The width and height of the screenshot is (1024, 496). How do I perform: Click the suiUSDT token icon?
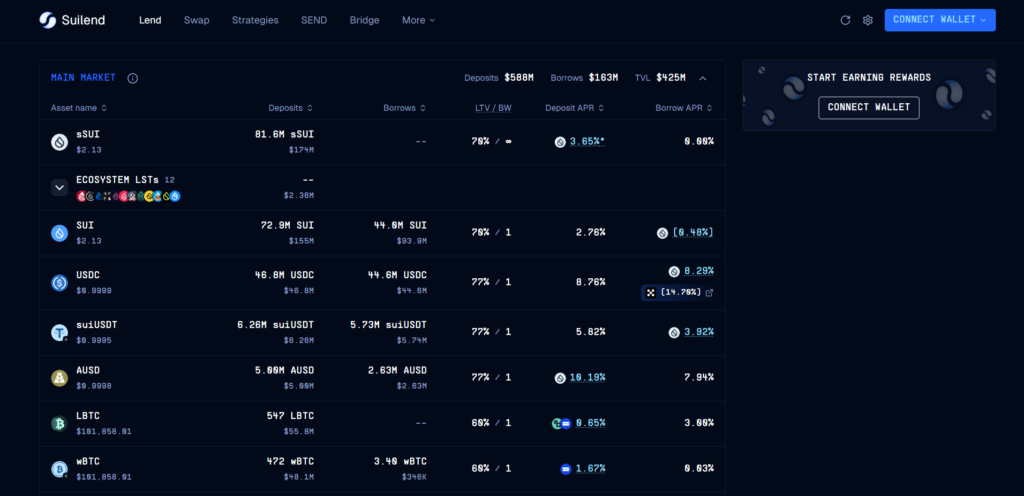(59, 332)
